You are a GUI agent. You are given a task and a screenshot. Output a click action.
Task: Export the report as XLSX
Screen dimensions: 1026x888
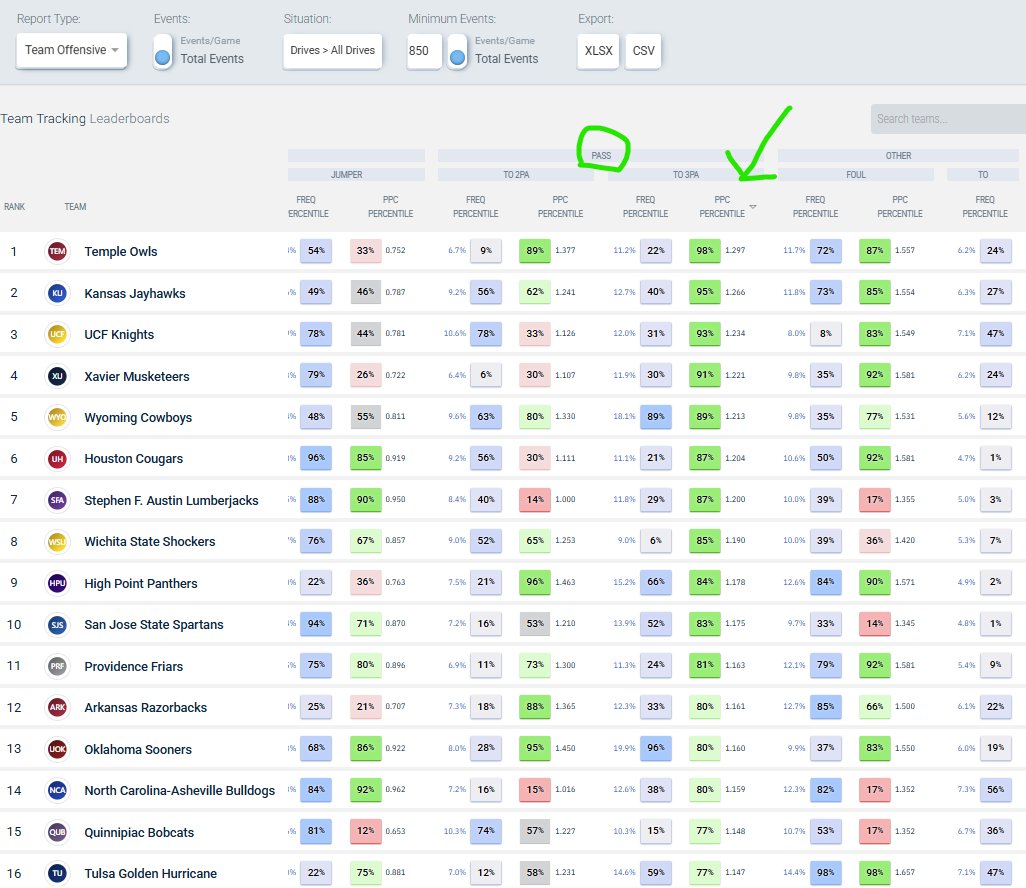tap(598, 50)
